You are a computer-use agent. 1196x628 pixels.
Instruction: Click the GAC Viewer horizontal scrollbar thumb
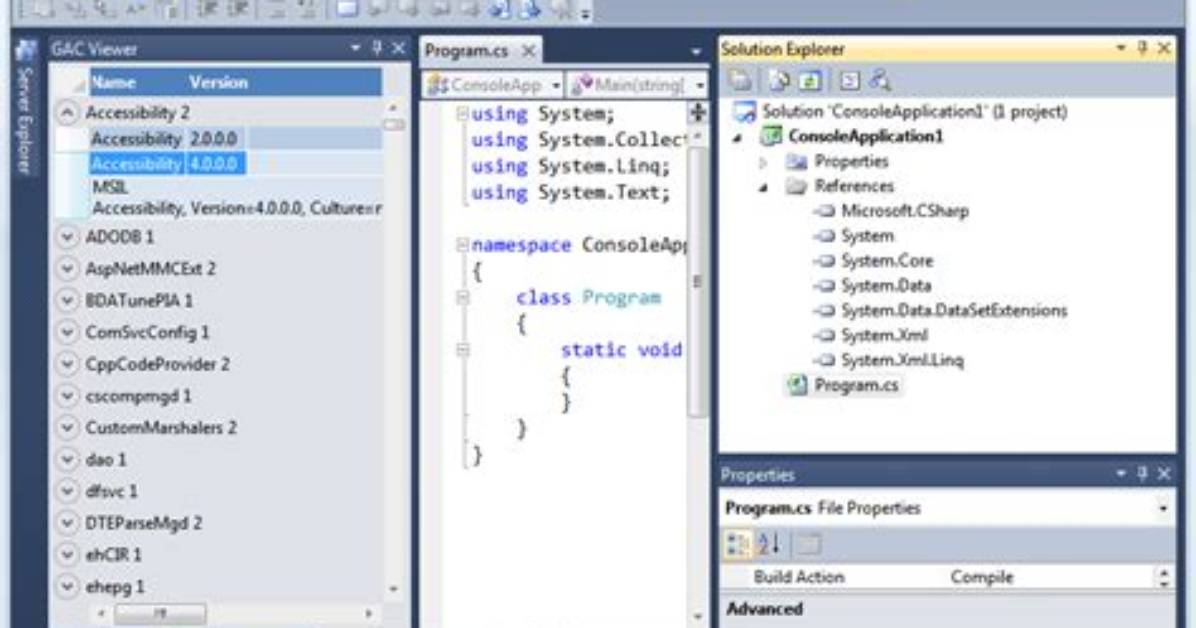coord(159,614)
